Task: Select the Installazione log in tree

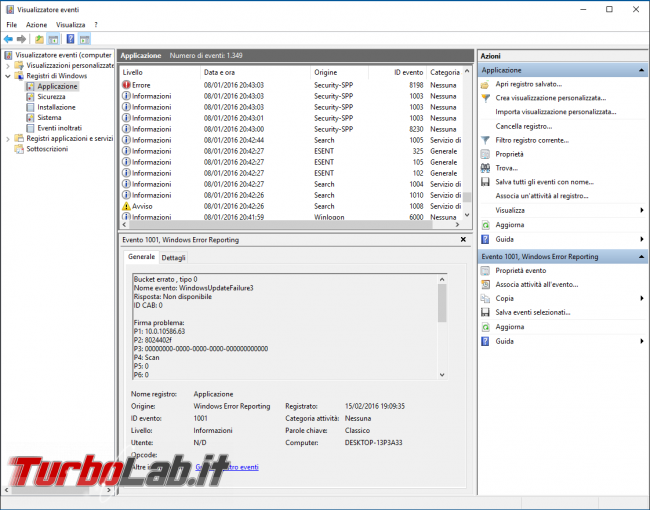Action: point(56,107)
